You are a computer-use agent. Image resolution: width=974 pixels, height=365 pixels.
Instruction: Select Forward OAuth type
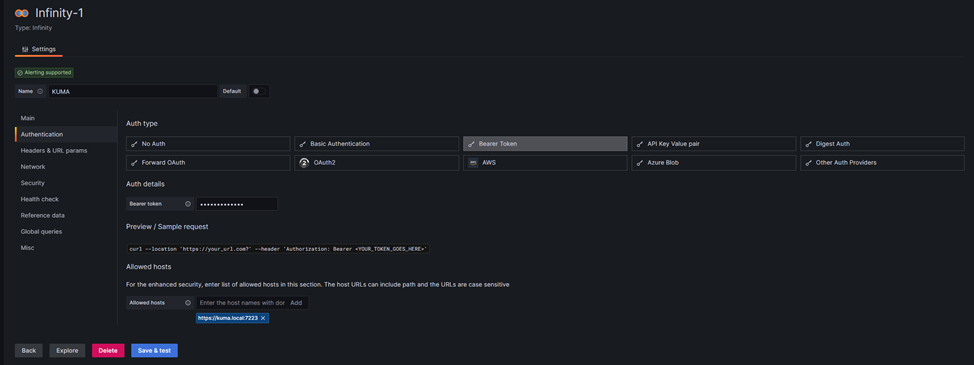pyautogui.click(x=208, y=163)
